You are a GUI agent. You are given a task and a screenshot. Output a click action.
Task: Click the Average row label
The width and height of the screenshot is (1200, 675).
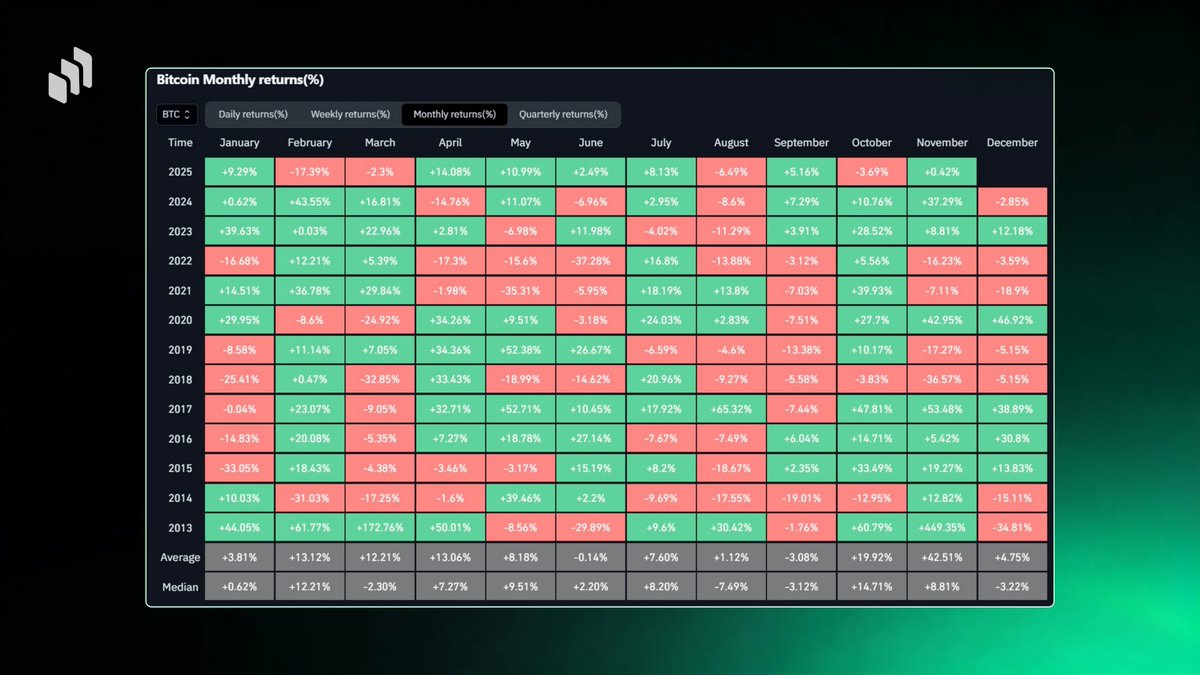180,557
